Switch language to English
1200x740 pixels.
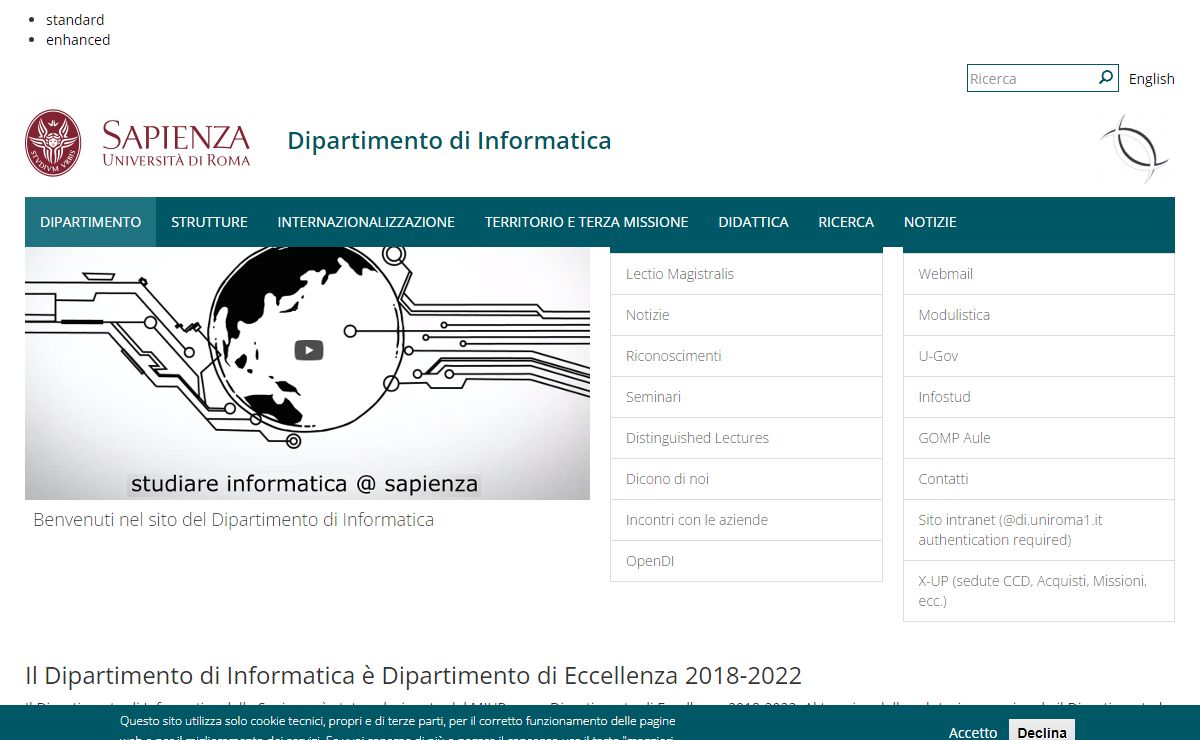[1151, 79]
